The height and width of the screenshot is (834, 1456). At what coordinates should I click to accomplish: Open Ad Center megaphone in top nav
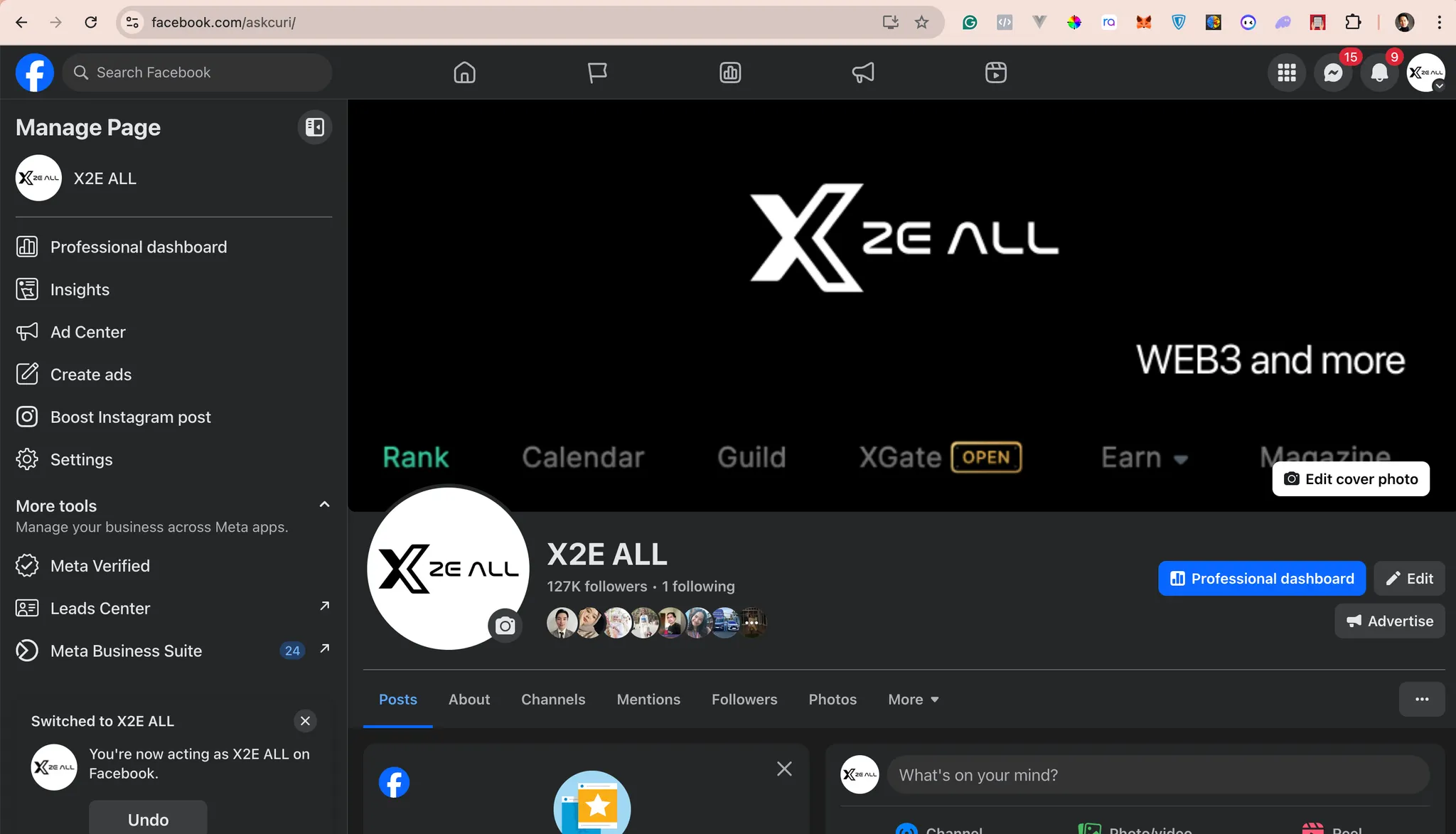click(862, 73)
